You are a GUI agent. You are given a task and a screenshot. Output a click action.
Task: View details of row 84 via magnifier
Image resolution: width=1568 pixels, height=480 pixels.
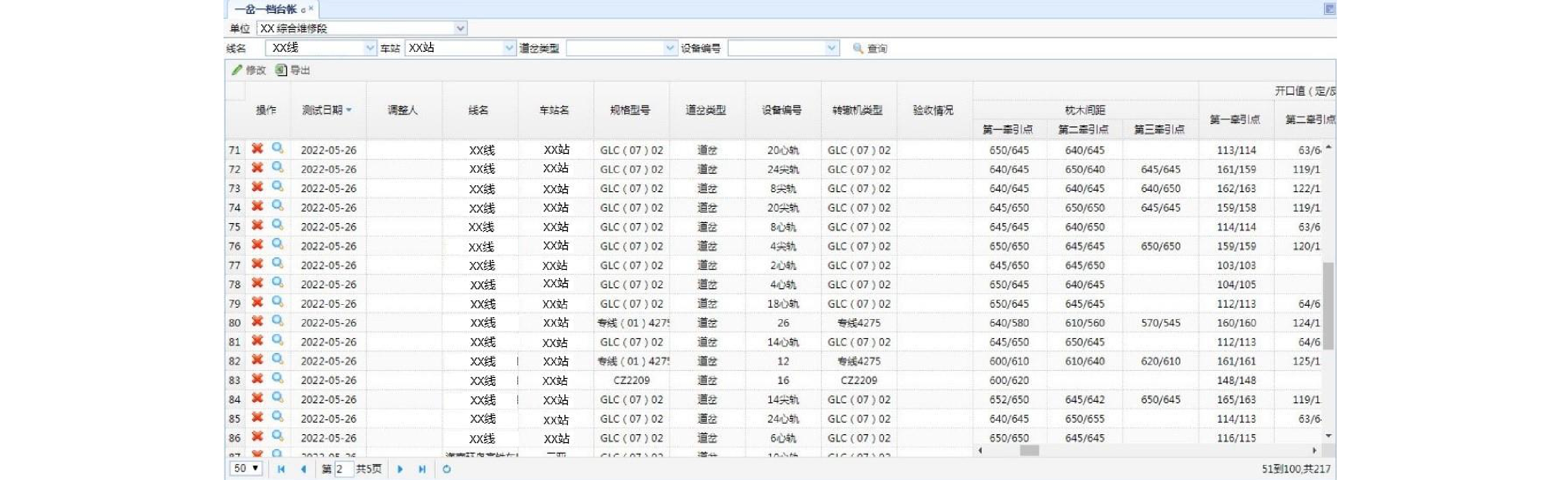(x=278, y=398)
